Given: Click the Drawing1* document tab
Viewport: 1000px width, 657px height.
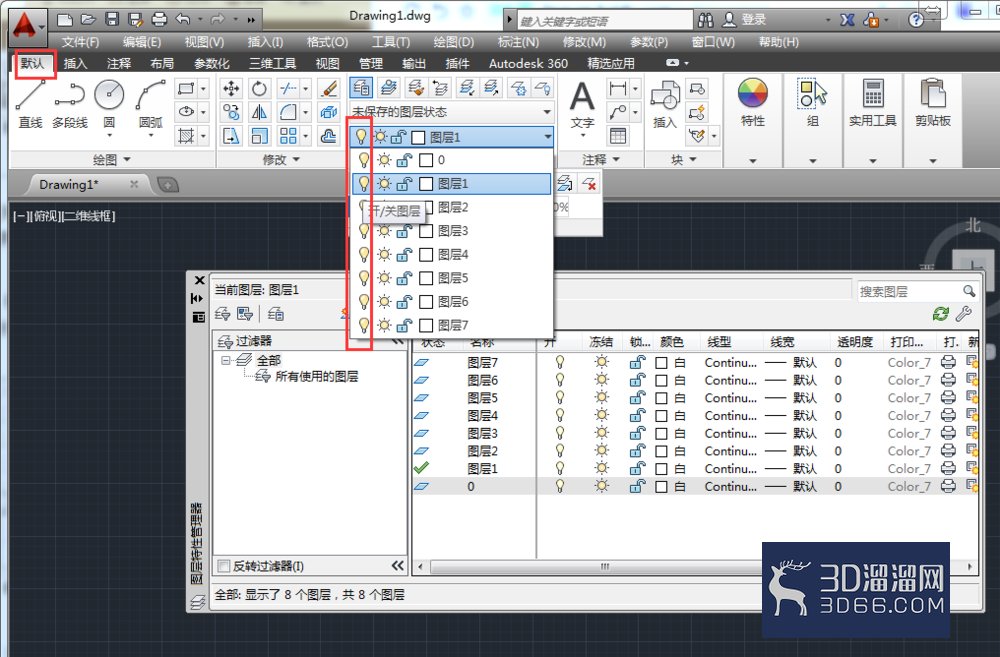Looking at the screenshot, I should (69, 184).
